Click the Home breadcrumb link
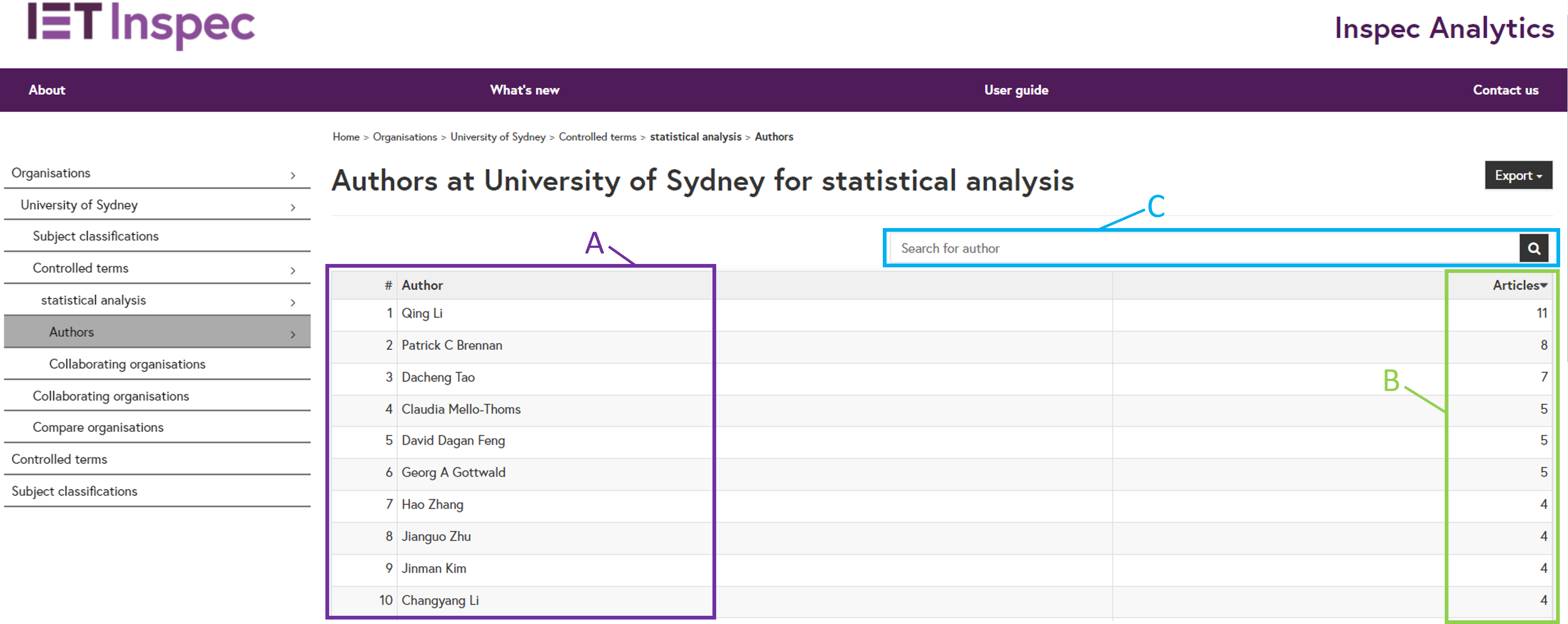Image resolution: width=1568 pixels, height=624 pixels. pyautogui.click(x=346, y=137)
